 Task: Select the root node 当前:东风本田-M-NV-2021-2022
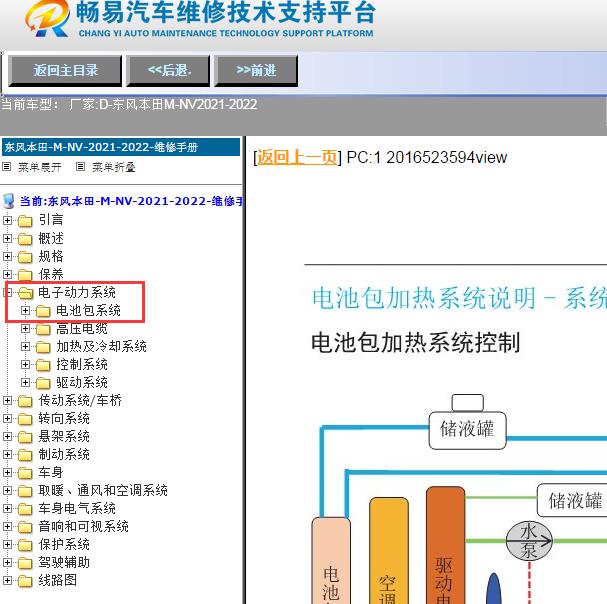pyautogui.click(x=131, y=201)
